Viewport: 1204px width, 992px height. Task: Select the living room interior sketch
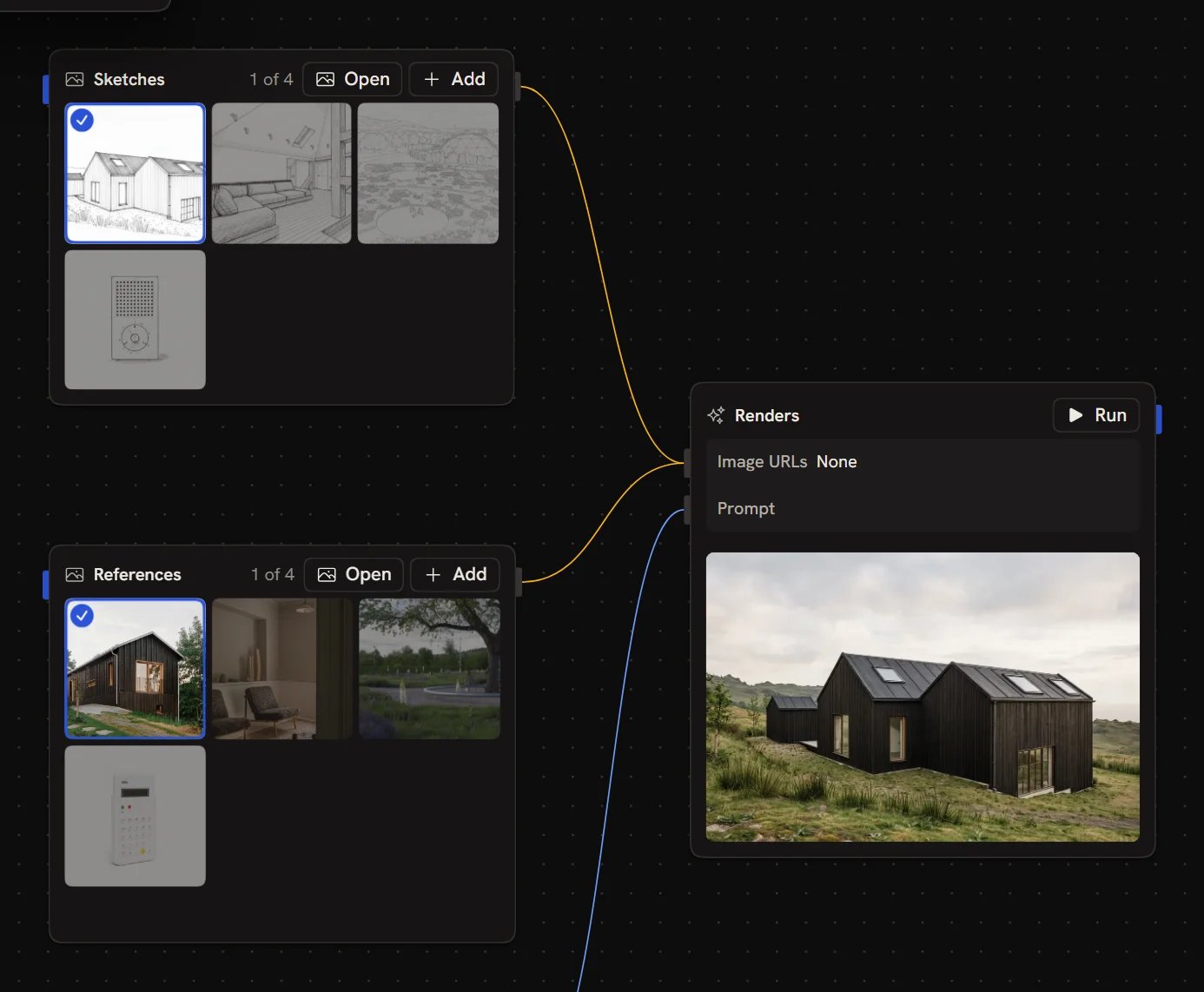click(281, 173)
